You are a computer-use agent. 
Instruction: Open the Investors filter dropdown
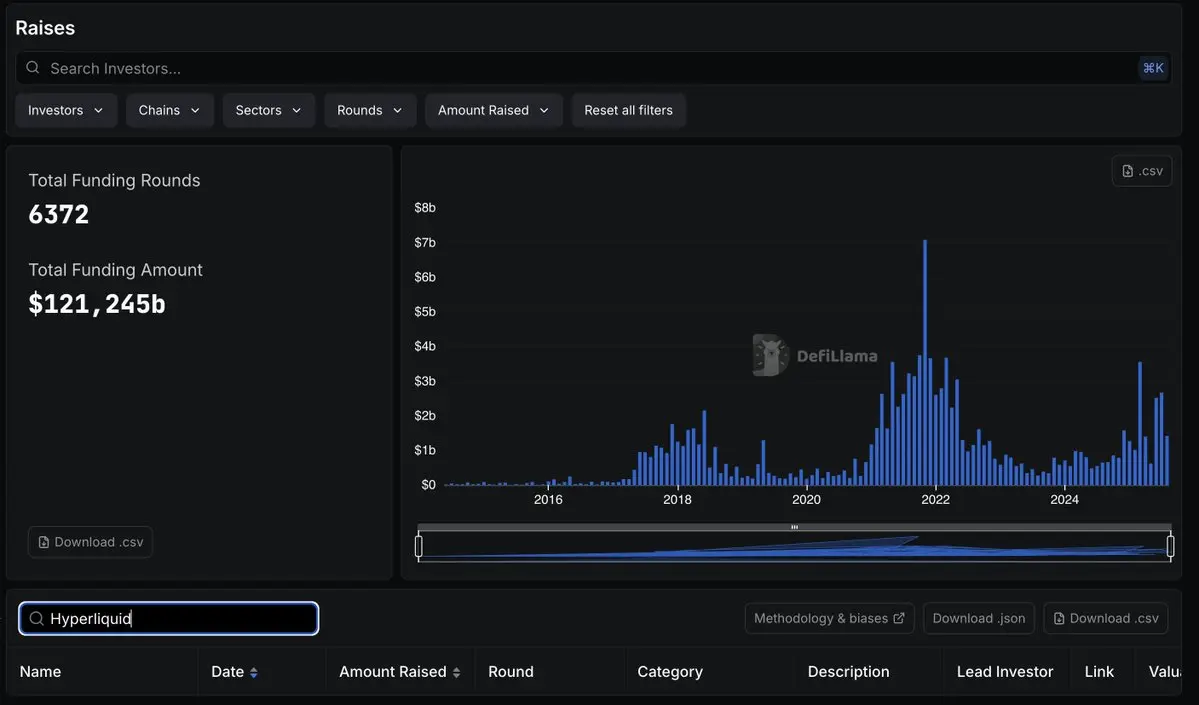point(66,110)
